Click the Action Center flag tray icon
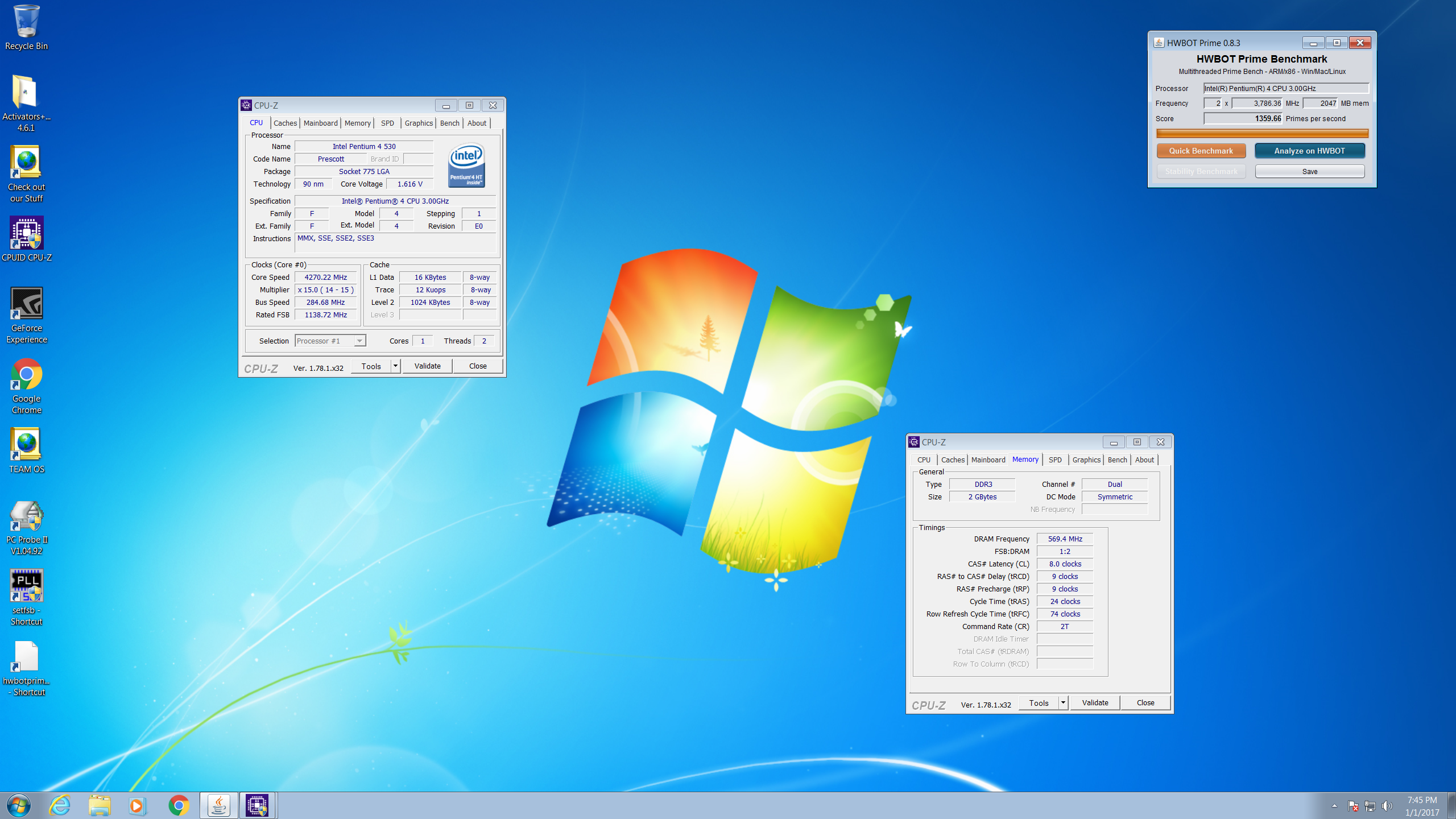The height and width of the screenshot is (819, 1456). [x=1352, y=806]
